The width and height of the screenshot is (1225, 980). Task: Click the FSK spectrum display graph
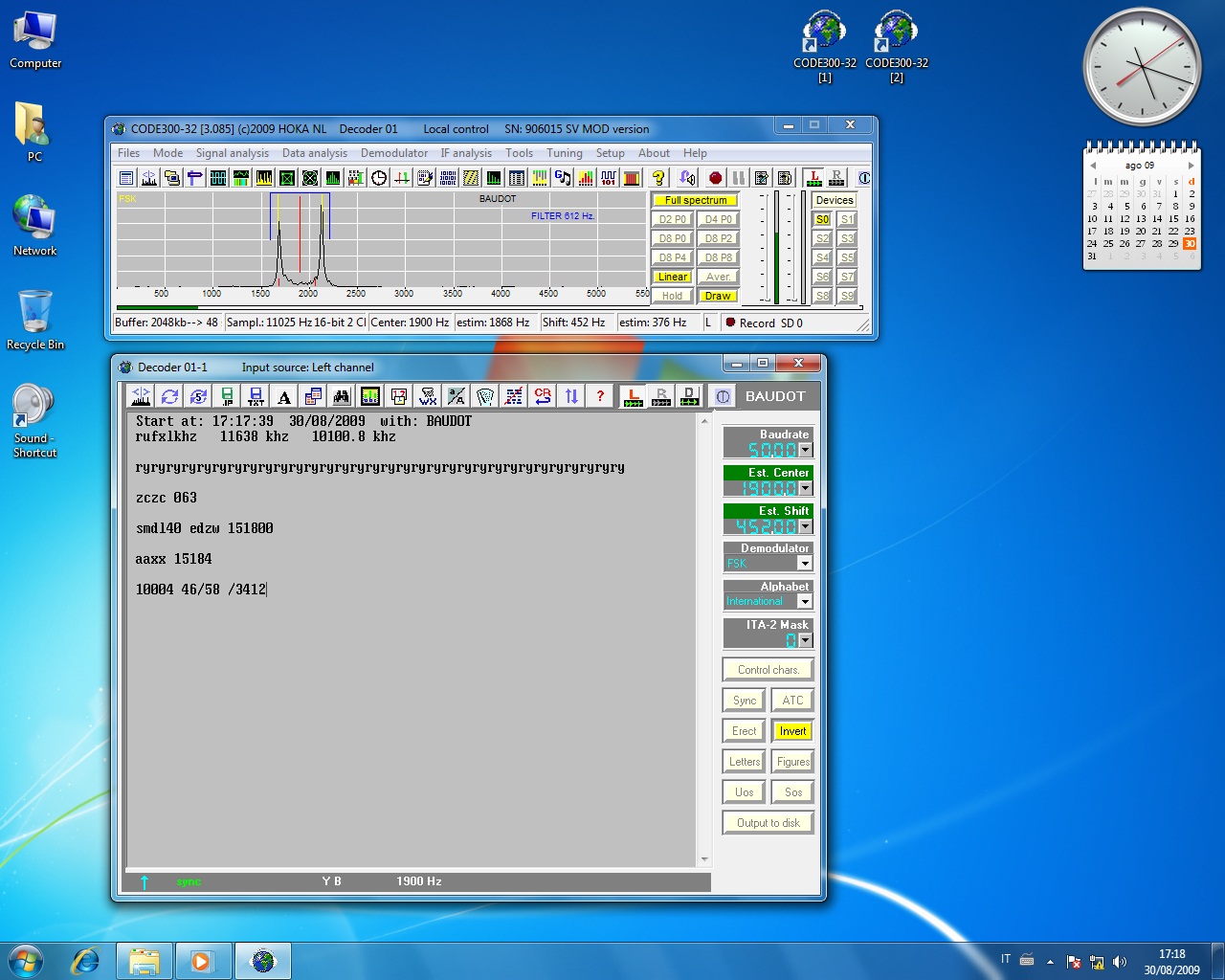(382, 239)
